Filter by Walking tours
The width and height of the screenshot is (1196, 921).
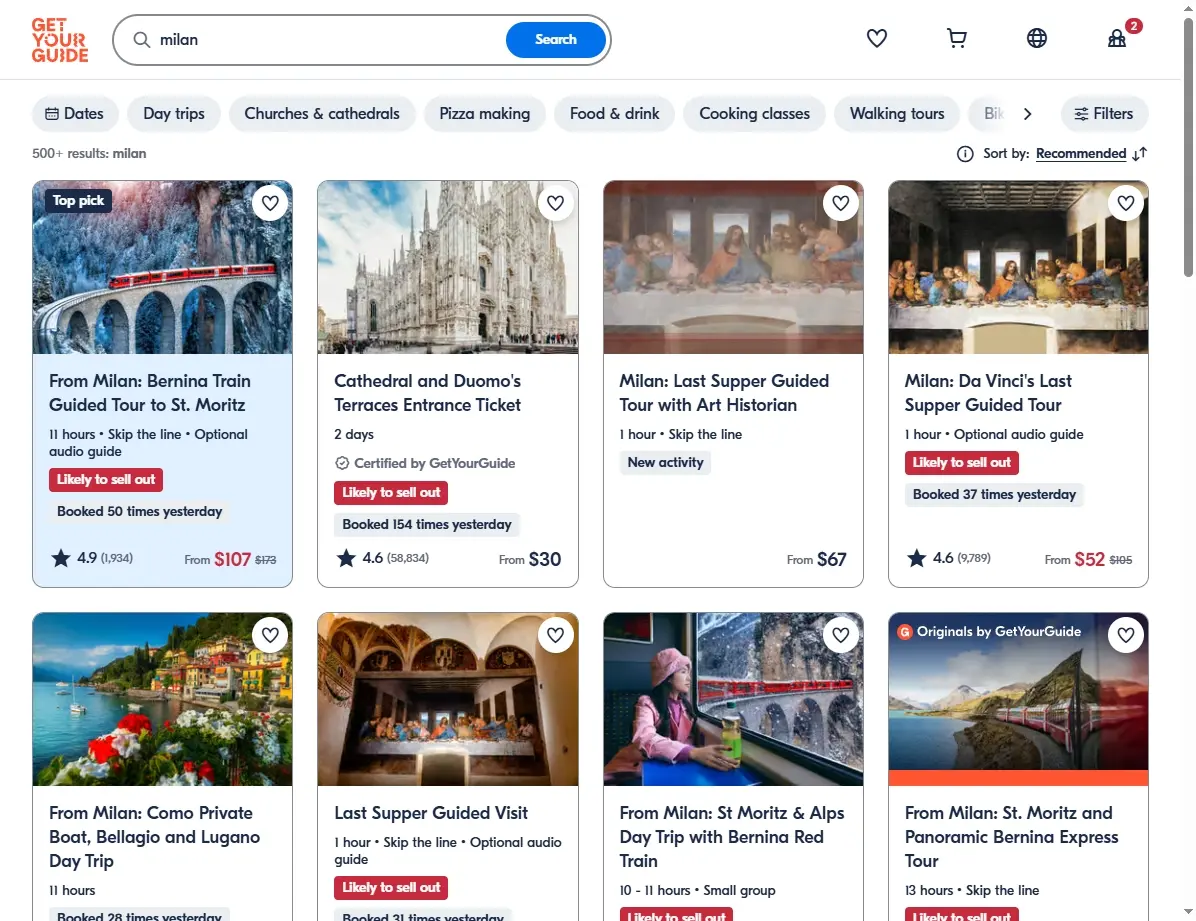pos(897,114)
